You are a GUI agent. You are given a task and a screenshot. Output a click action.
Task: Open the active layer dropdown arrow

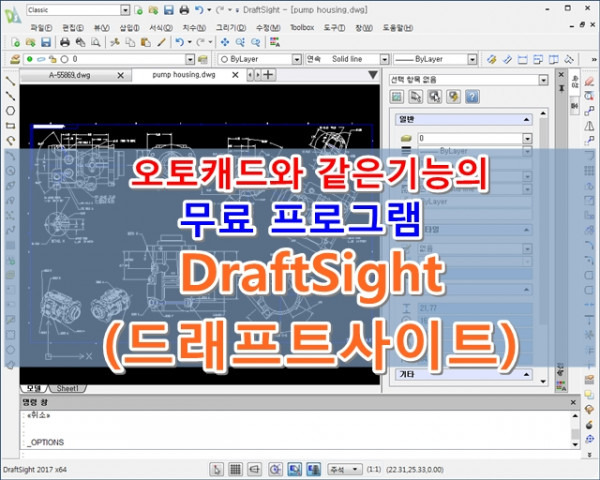pos(190,59)
